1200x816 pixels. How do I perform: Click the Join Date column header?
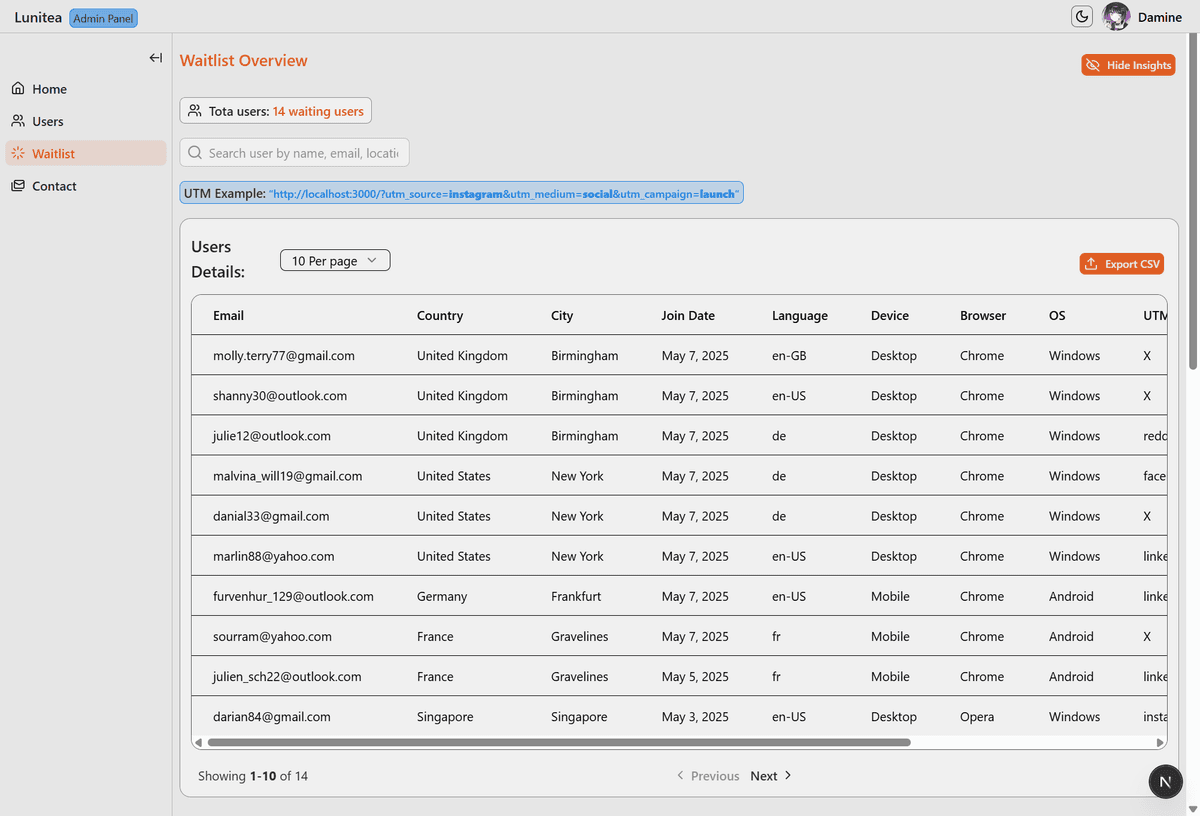(x=688, y=316)
